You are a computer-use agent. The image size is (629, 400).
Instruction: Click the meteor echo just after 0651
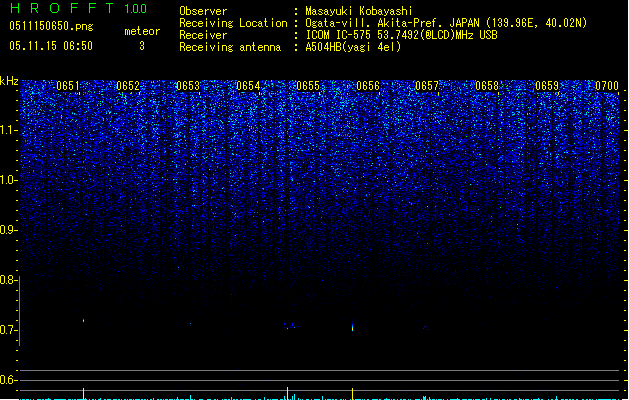pyautogui.click(x=83, y=320)
